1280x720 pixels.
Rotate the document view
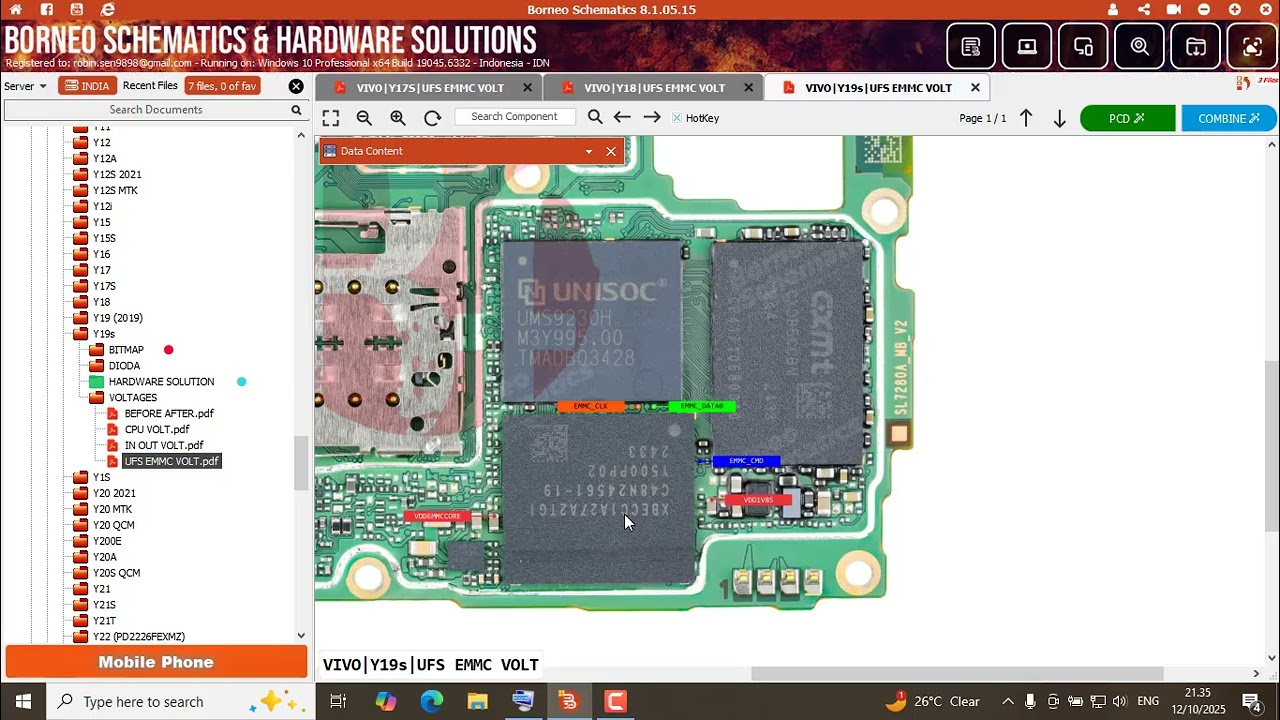(x=432, y=118)
